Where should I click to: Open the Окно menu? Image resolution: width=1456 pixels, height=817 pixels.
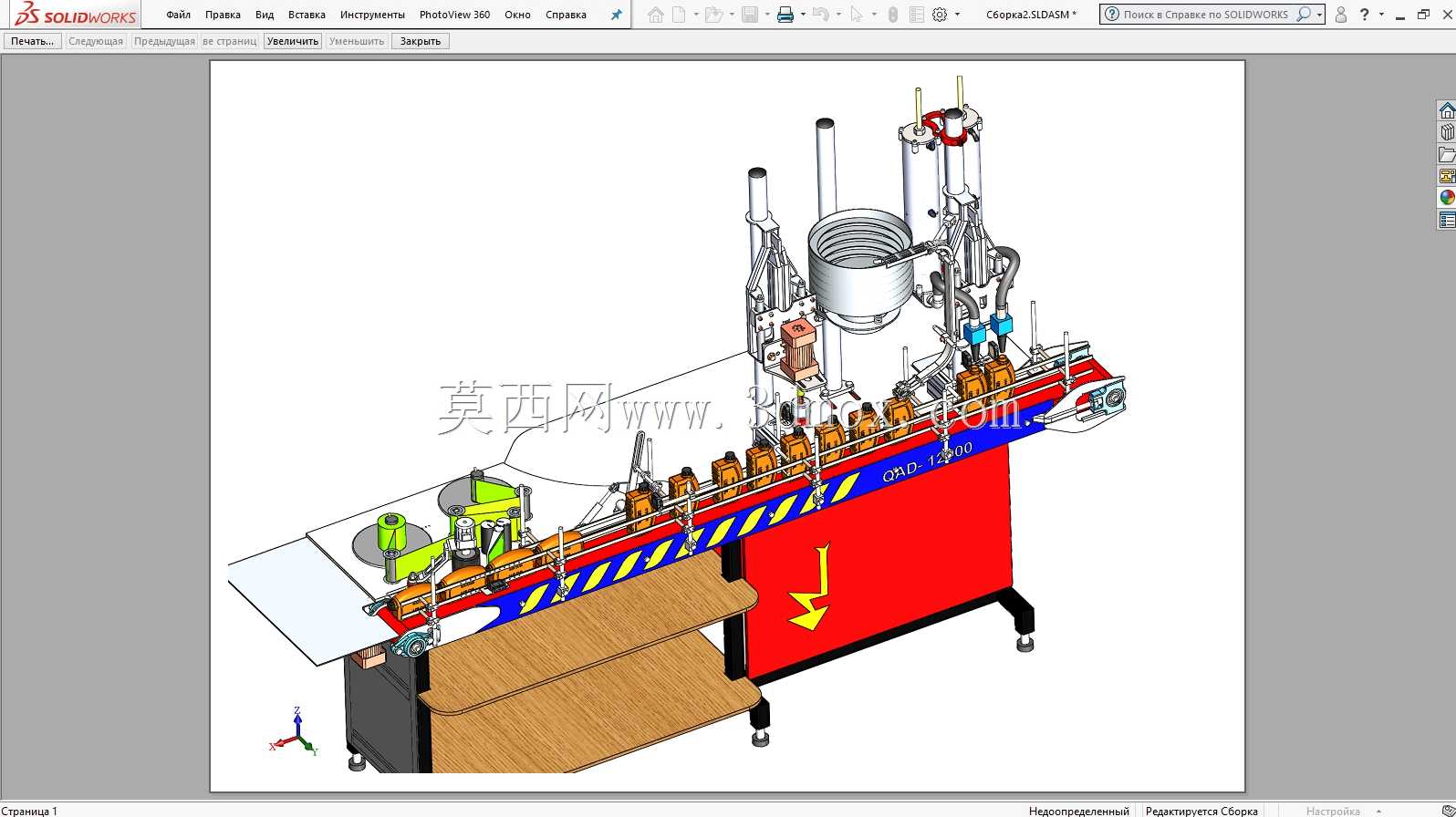tap(517, 15)
